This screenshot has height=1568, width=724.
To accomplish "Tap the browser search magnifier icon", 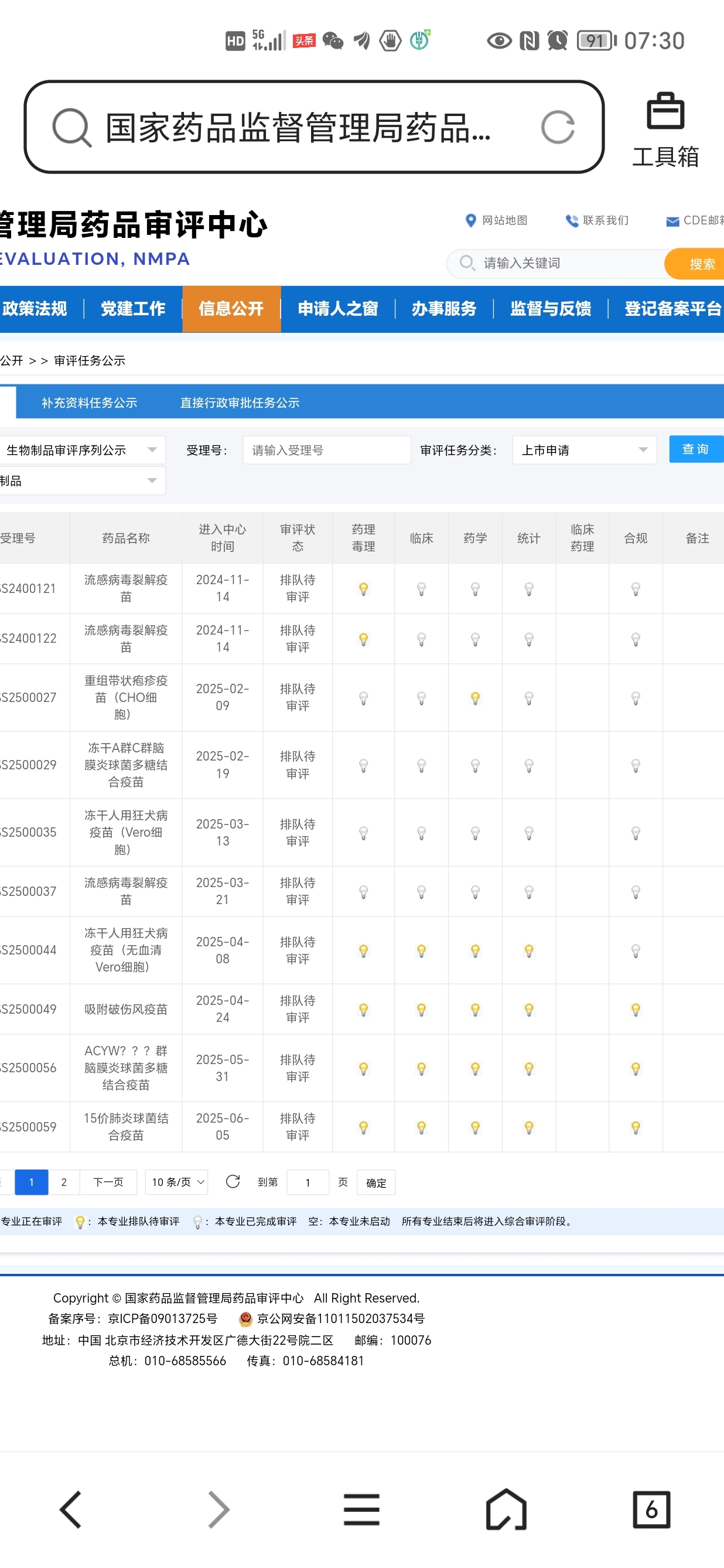I will 72,127.
